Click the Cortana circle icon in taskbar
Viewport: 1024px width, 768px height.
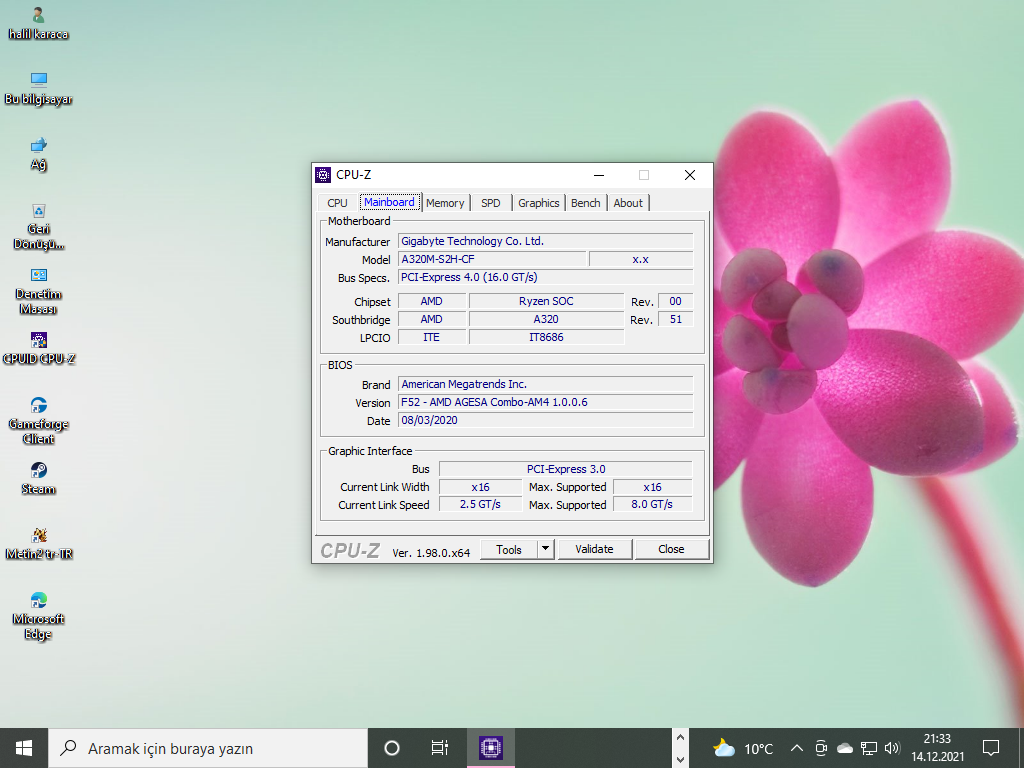(x=392, y=748)
